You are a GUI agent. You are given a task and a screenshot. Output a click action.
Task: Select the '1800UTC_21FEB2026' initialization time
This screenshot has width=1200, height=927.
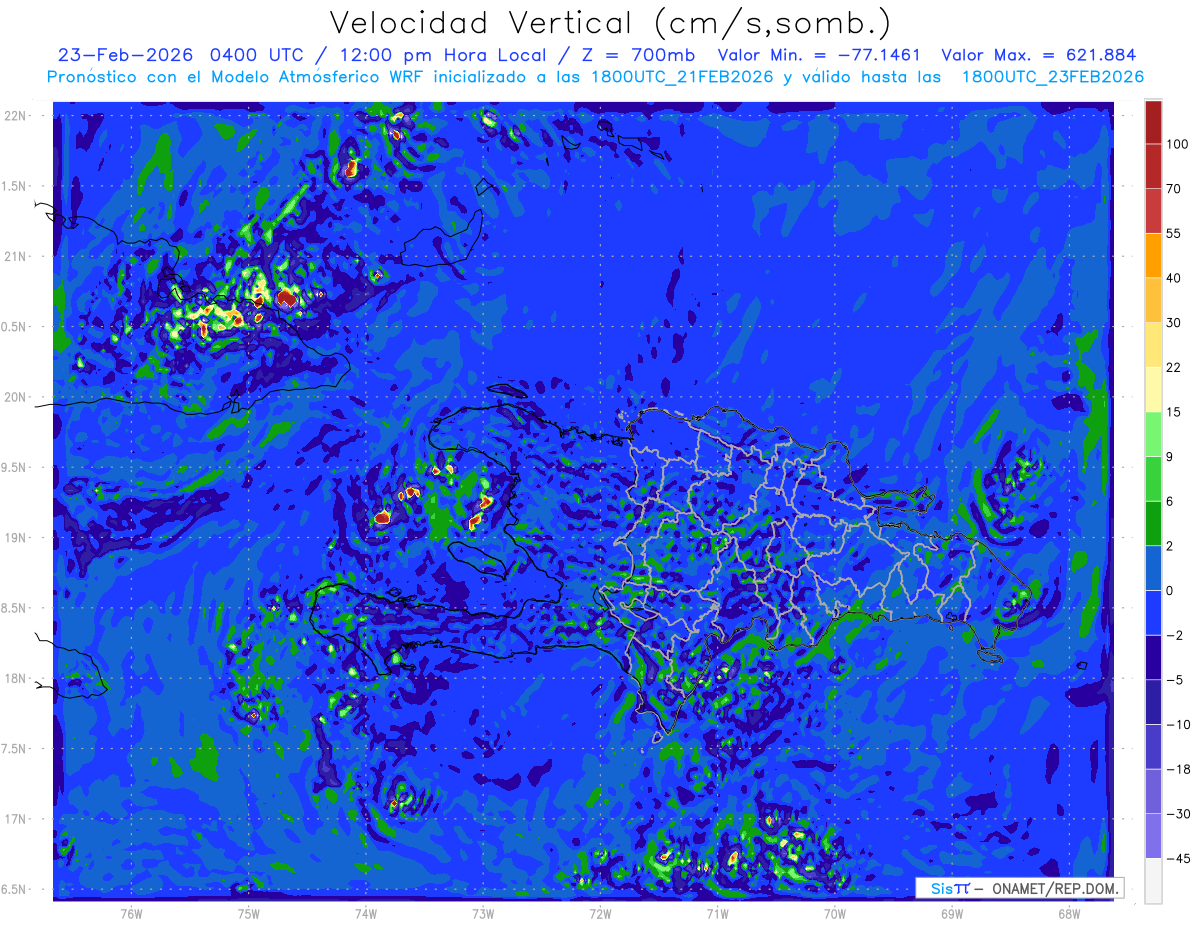coord(680,77)
